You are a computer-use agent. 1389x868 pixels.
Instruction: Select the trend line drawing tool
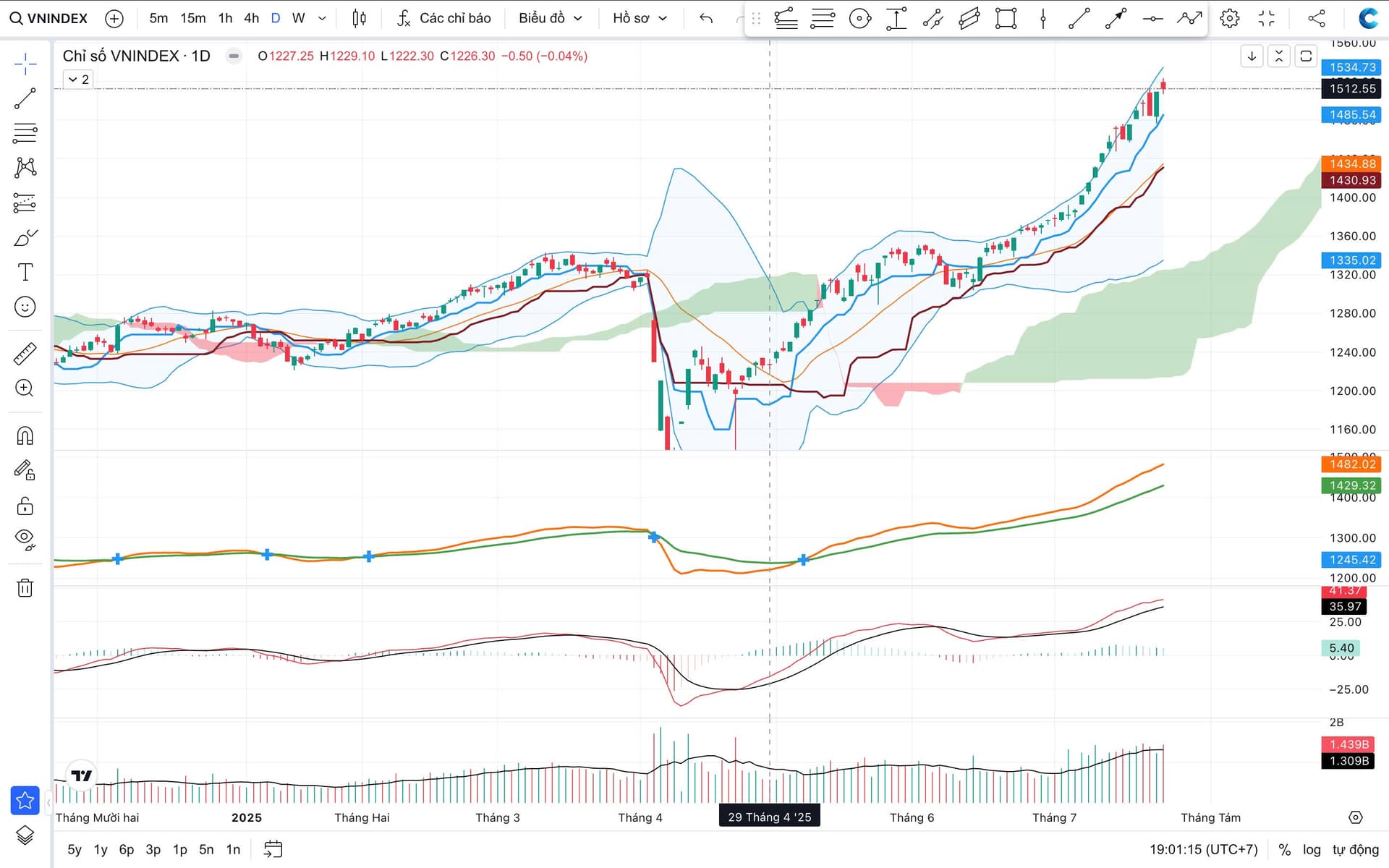point(25,98)
